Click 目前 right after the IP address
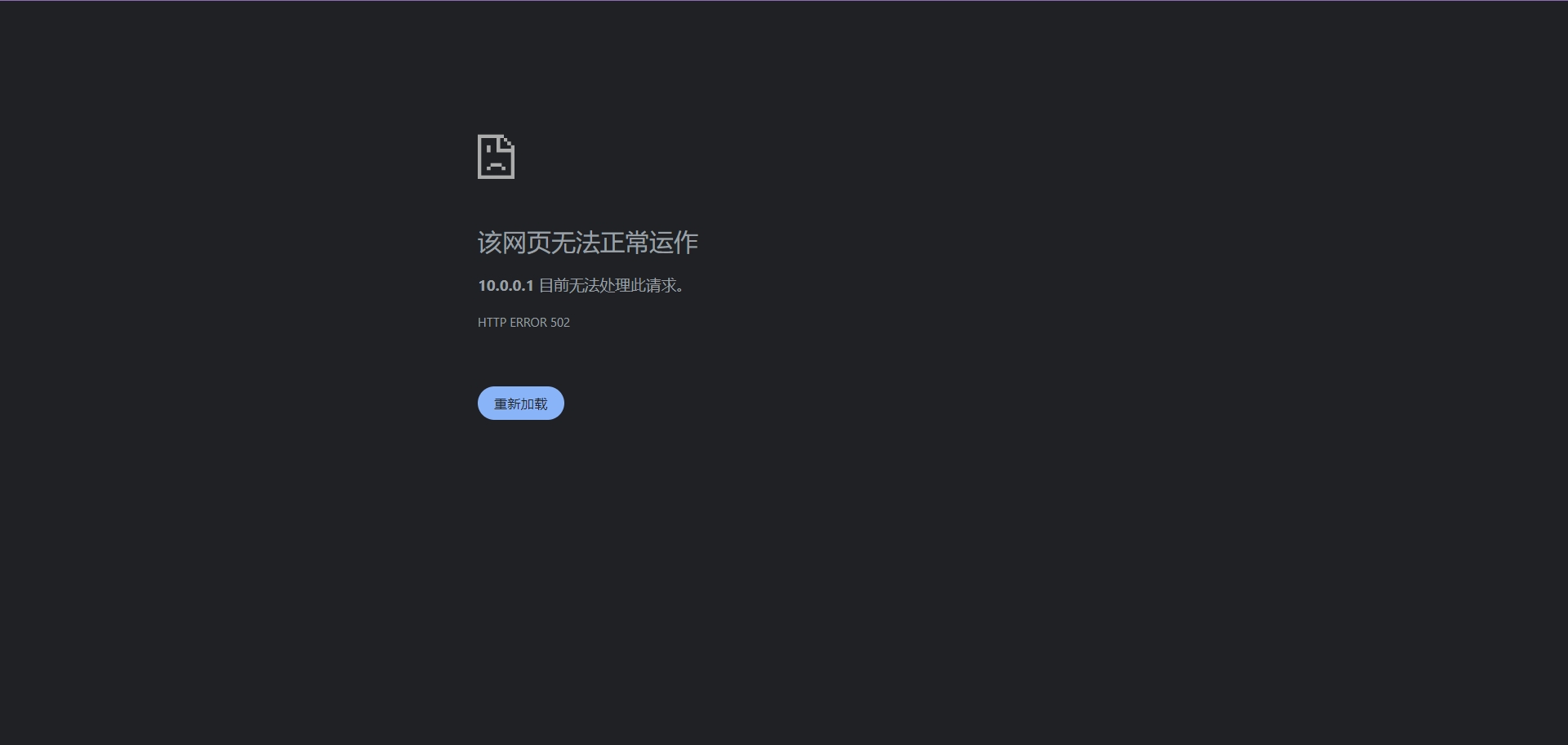Viewport: 1568px width, 745px height. coord(554,285)
